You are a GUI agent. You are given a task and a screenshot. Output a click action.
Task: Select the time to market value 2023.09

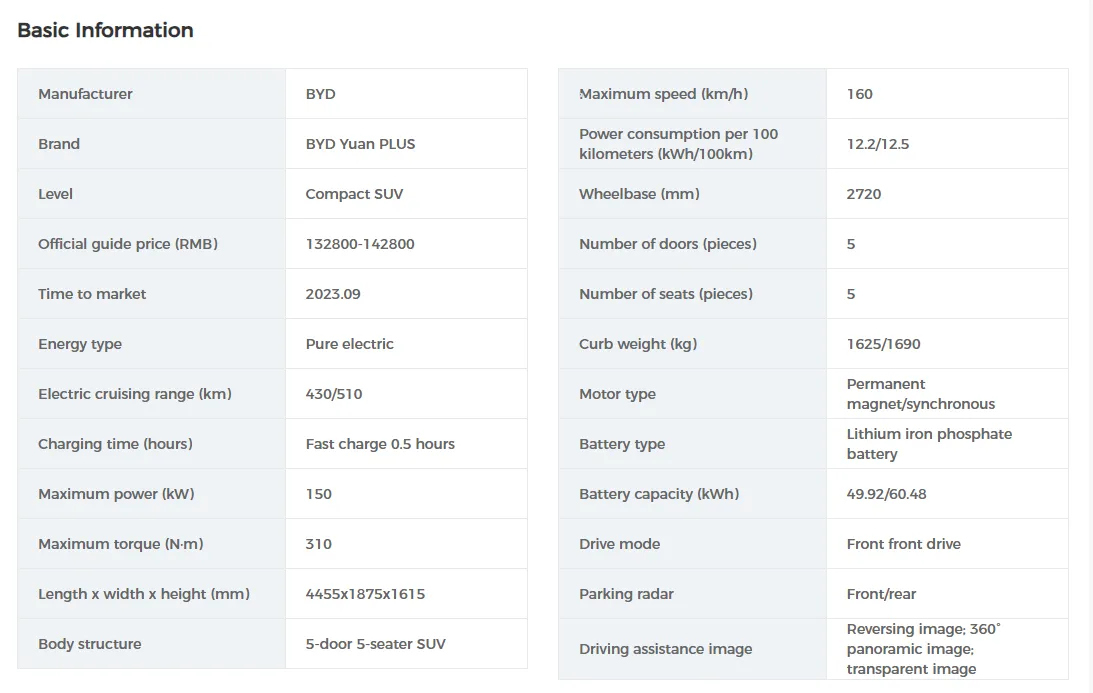(333, 294)
